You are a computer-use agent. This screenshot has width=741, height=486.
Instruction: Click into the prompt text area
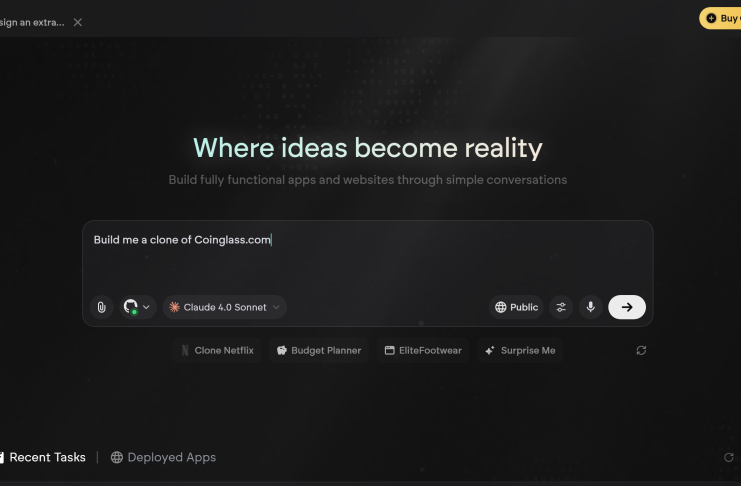(368, 258)
